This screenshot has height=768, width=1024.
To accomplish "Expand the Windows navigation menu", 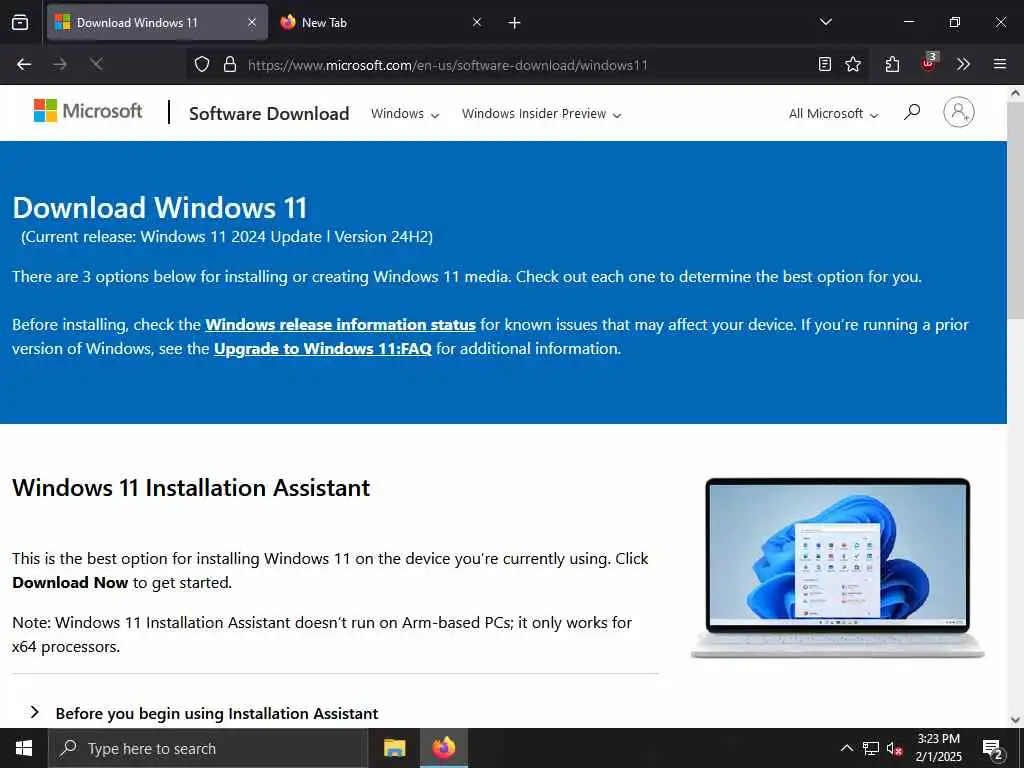I will tap(405, 114).
